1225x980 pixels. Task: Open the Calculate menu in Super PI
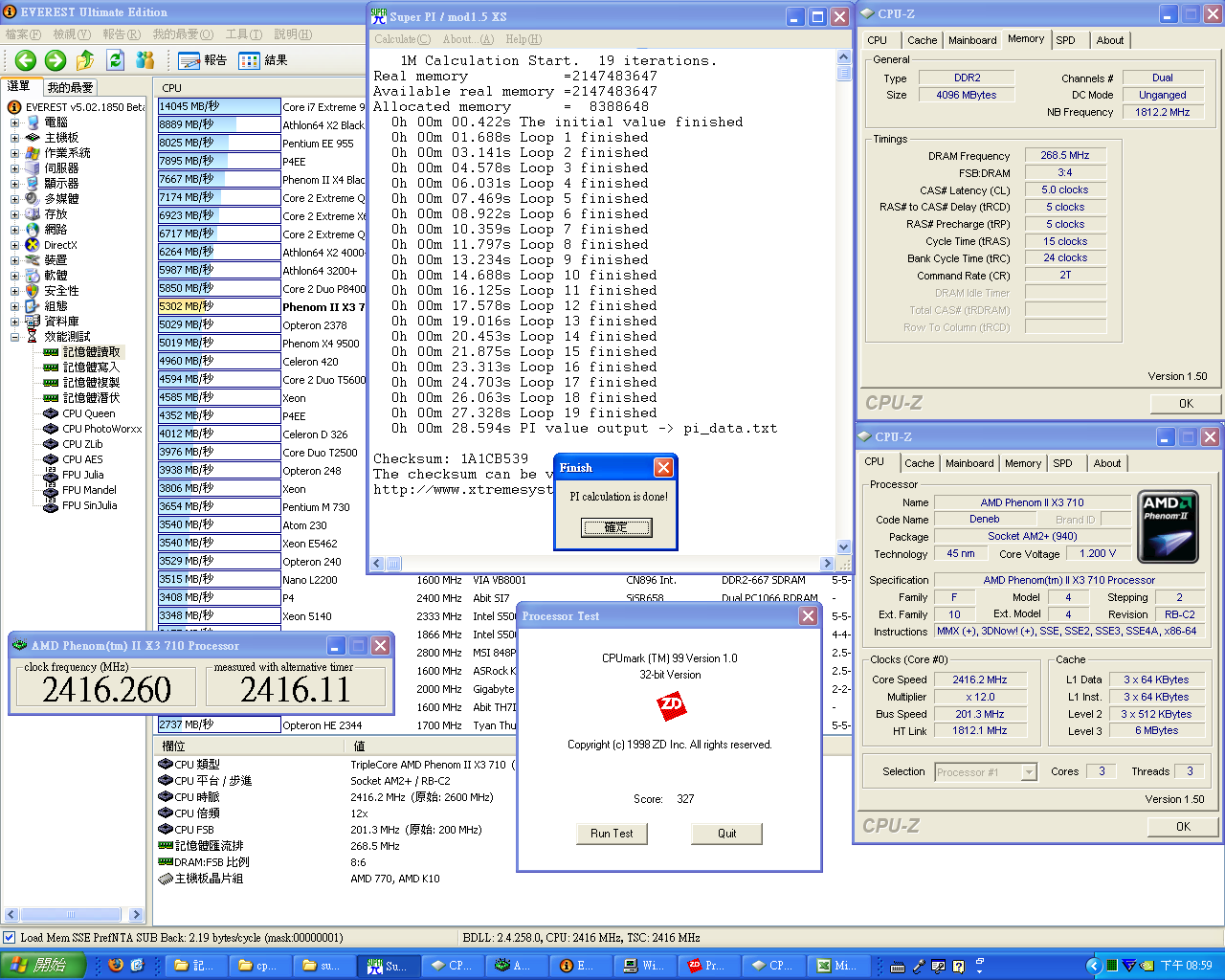click(x=402, y=39)
